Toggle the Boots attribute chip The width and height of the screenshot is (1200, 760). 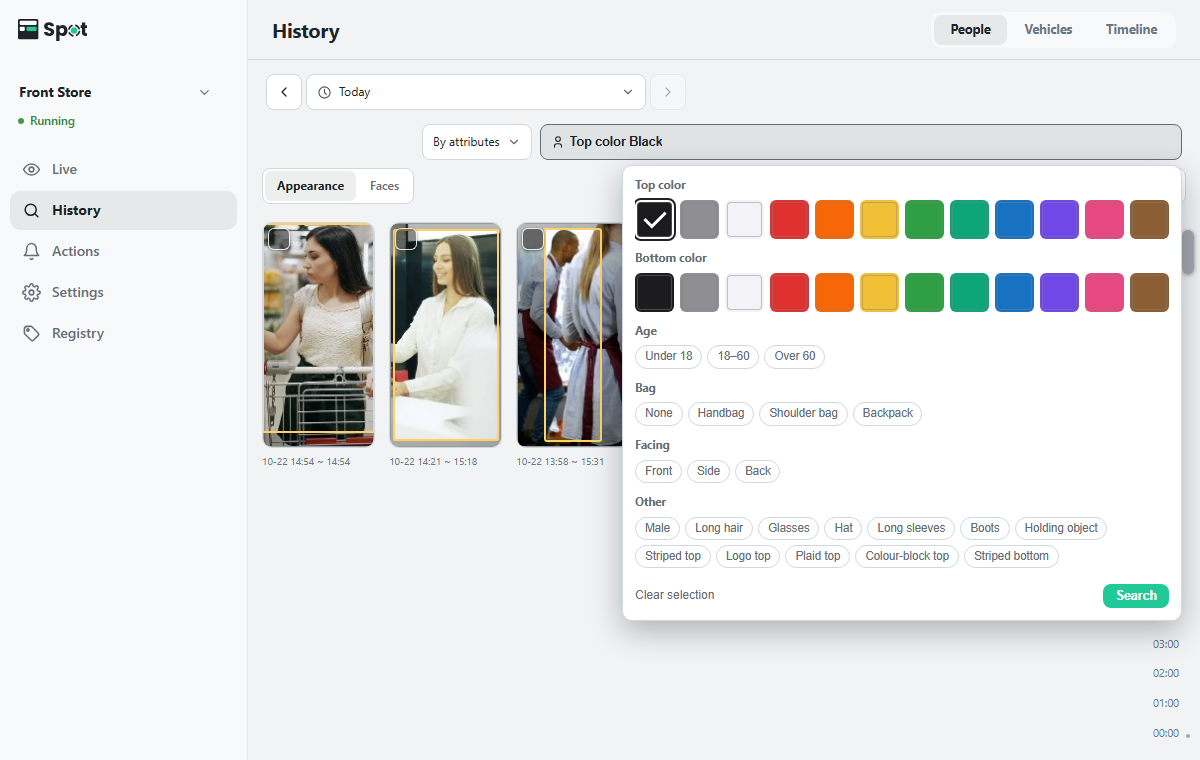click(985, 528)
